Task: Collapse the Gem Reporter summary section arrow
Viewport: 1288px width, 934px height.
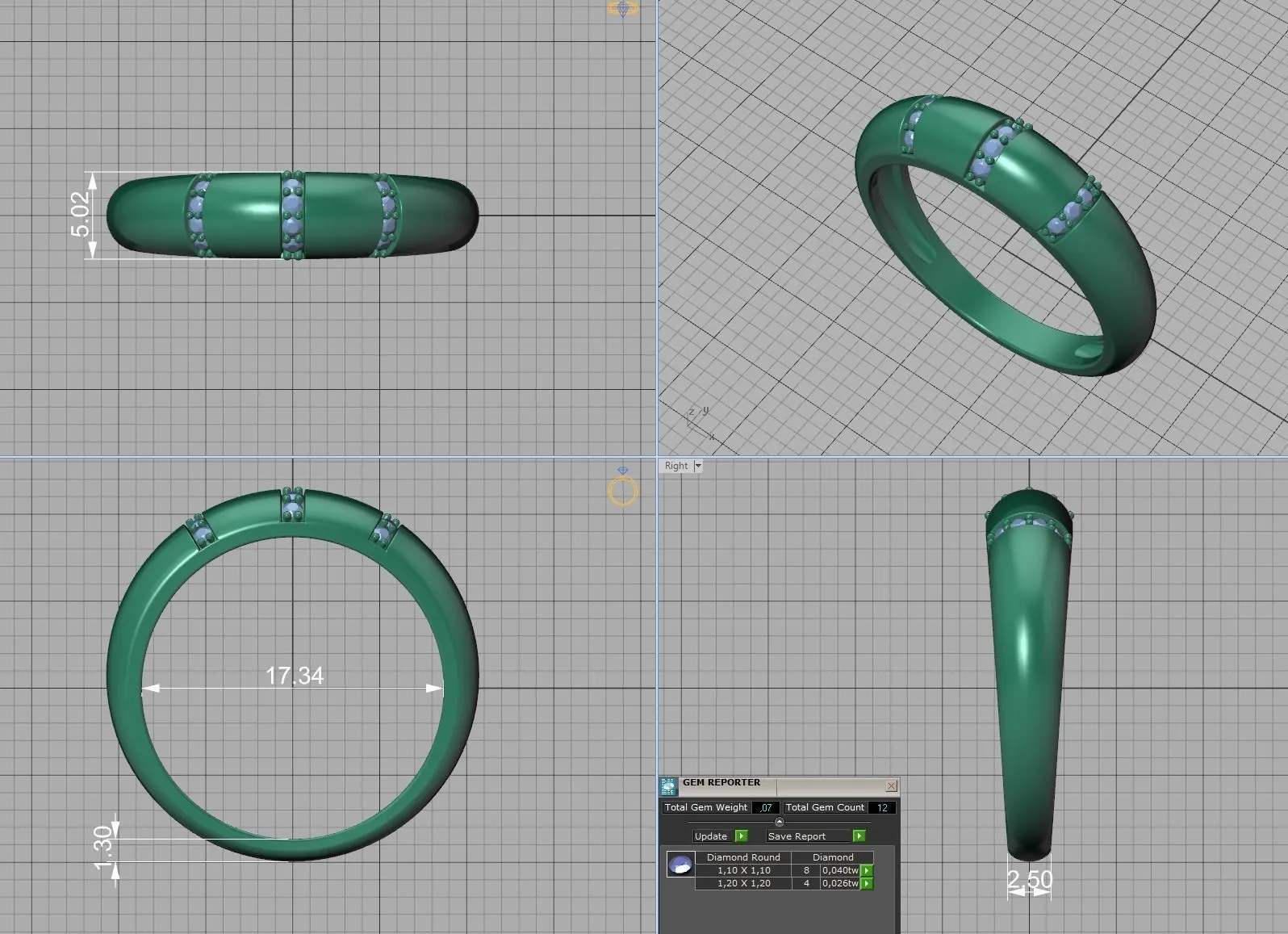Action: [779, 822]
